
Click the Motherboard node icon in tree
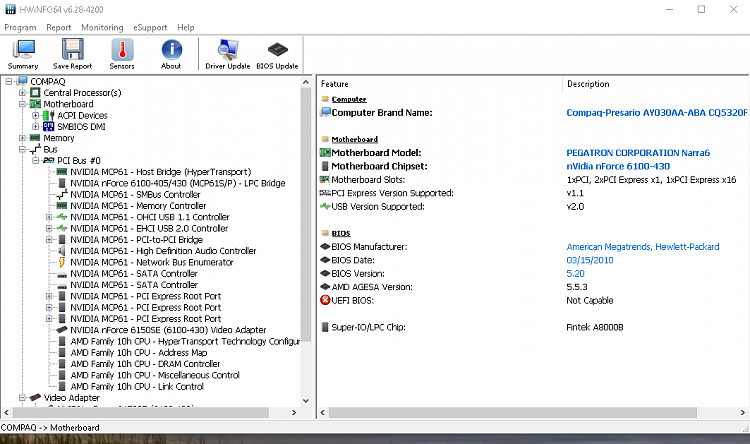pos(35,104)
